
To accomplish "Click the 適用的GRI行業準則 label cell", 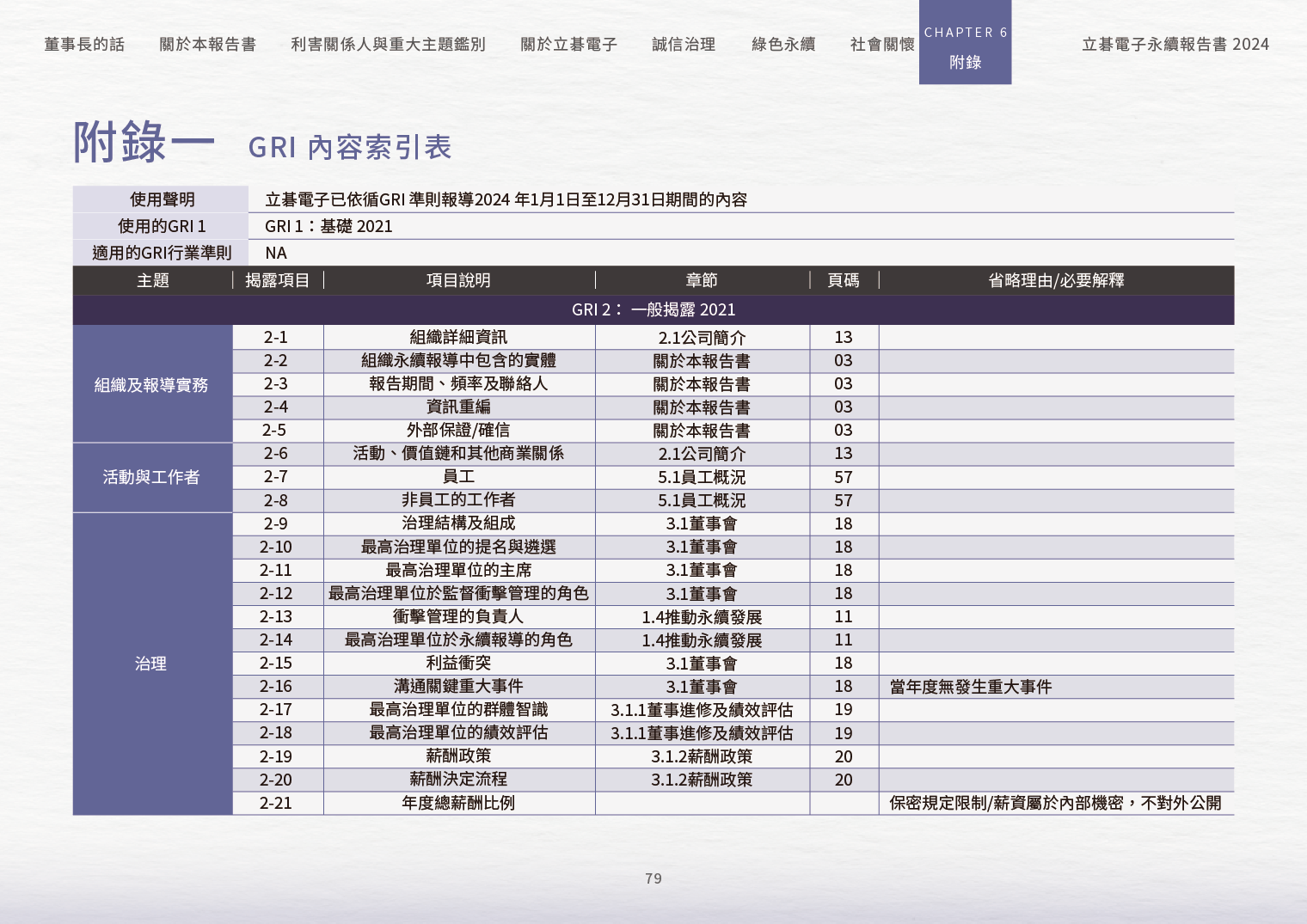I will click(162, 253).
